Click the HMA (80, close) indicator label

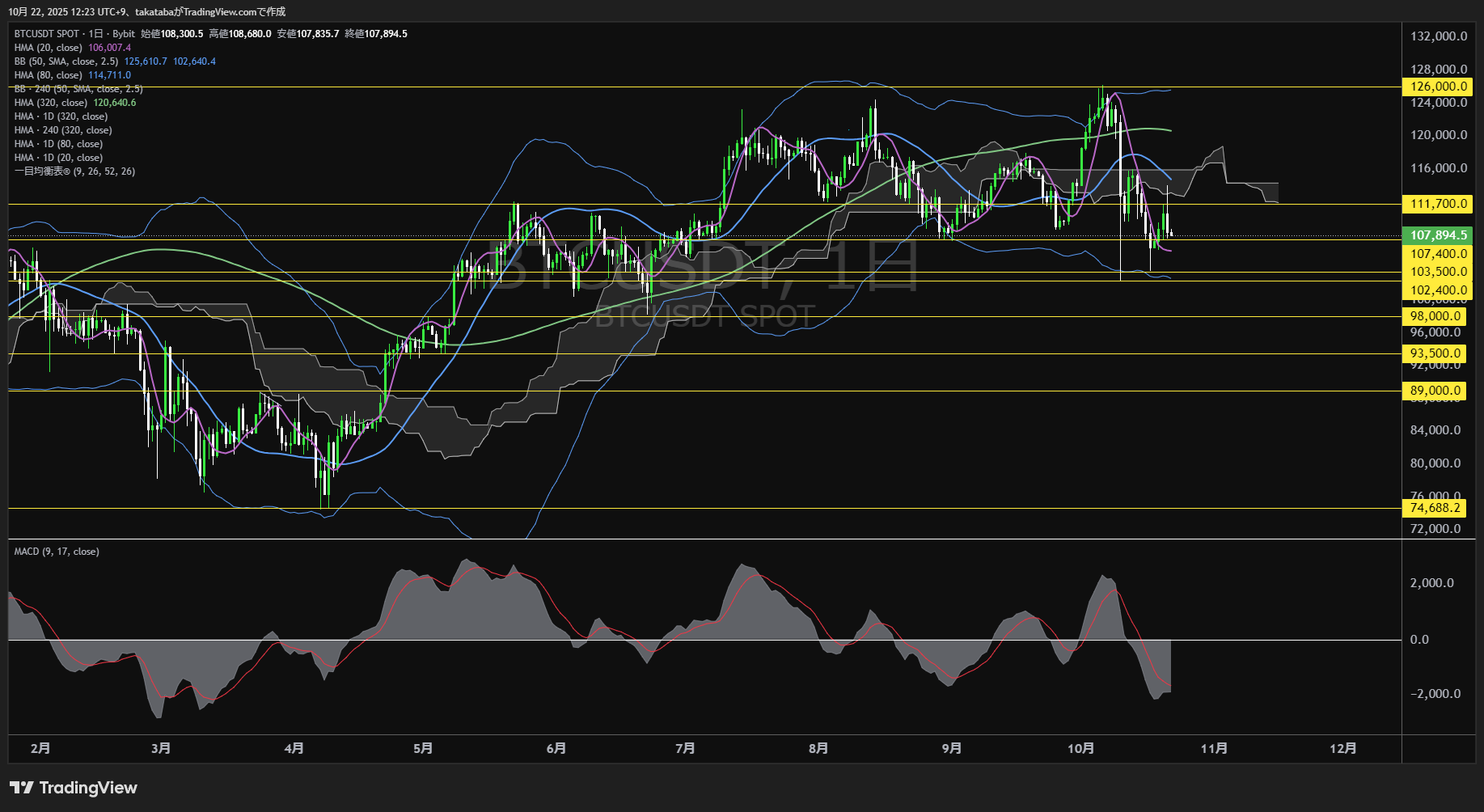49,75
